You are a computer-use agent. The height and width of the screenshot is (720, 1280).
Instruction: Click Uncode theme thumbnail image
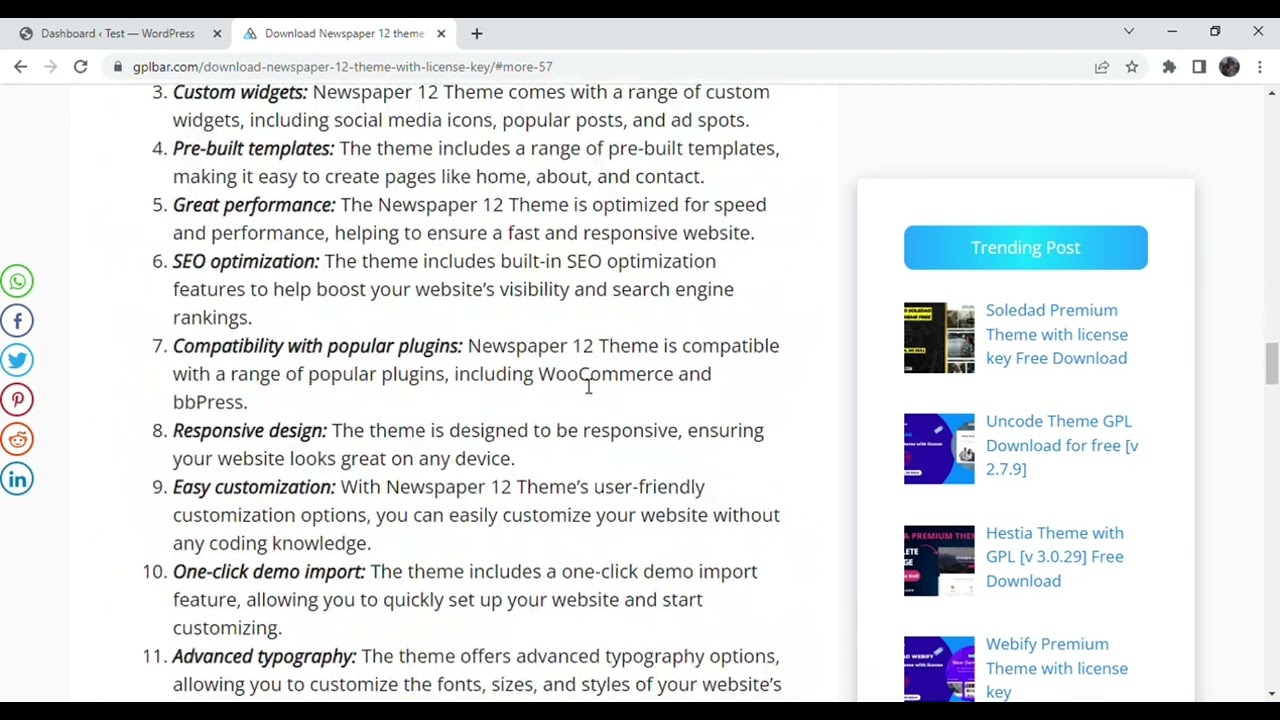[x=939, y=449]
